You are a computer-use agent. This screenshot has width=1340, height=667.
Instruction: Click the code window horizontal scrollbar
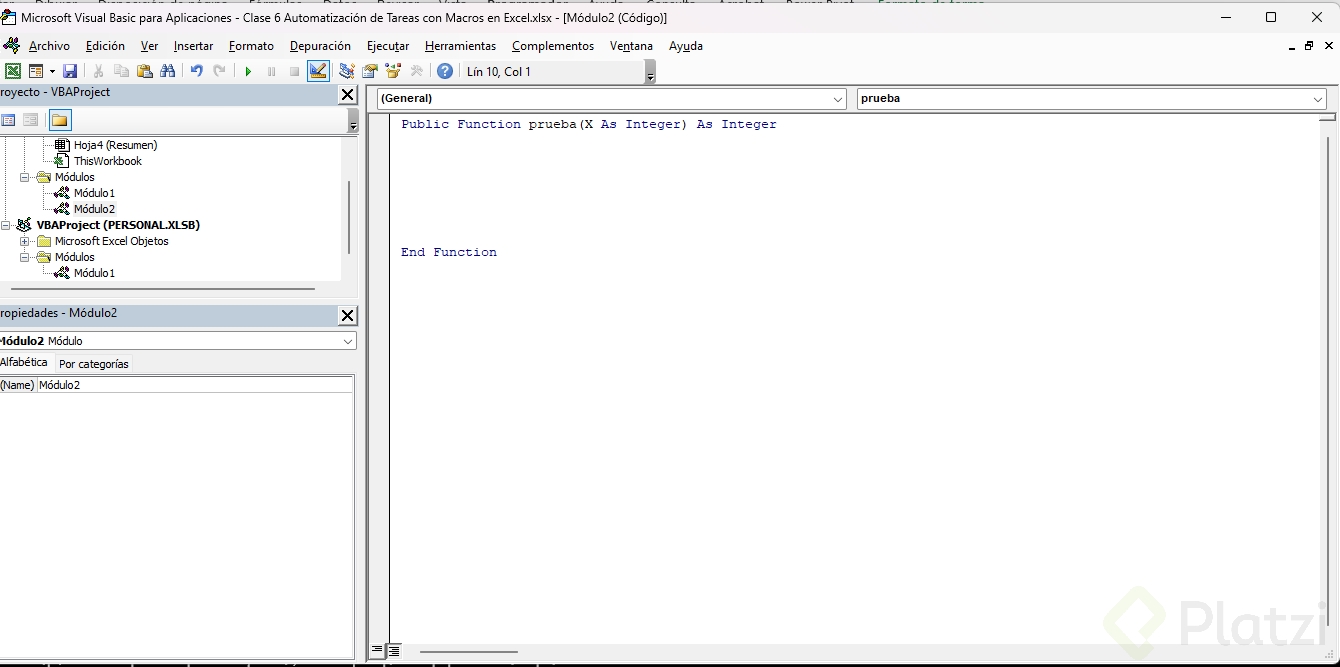469,651
